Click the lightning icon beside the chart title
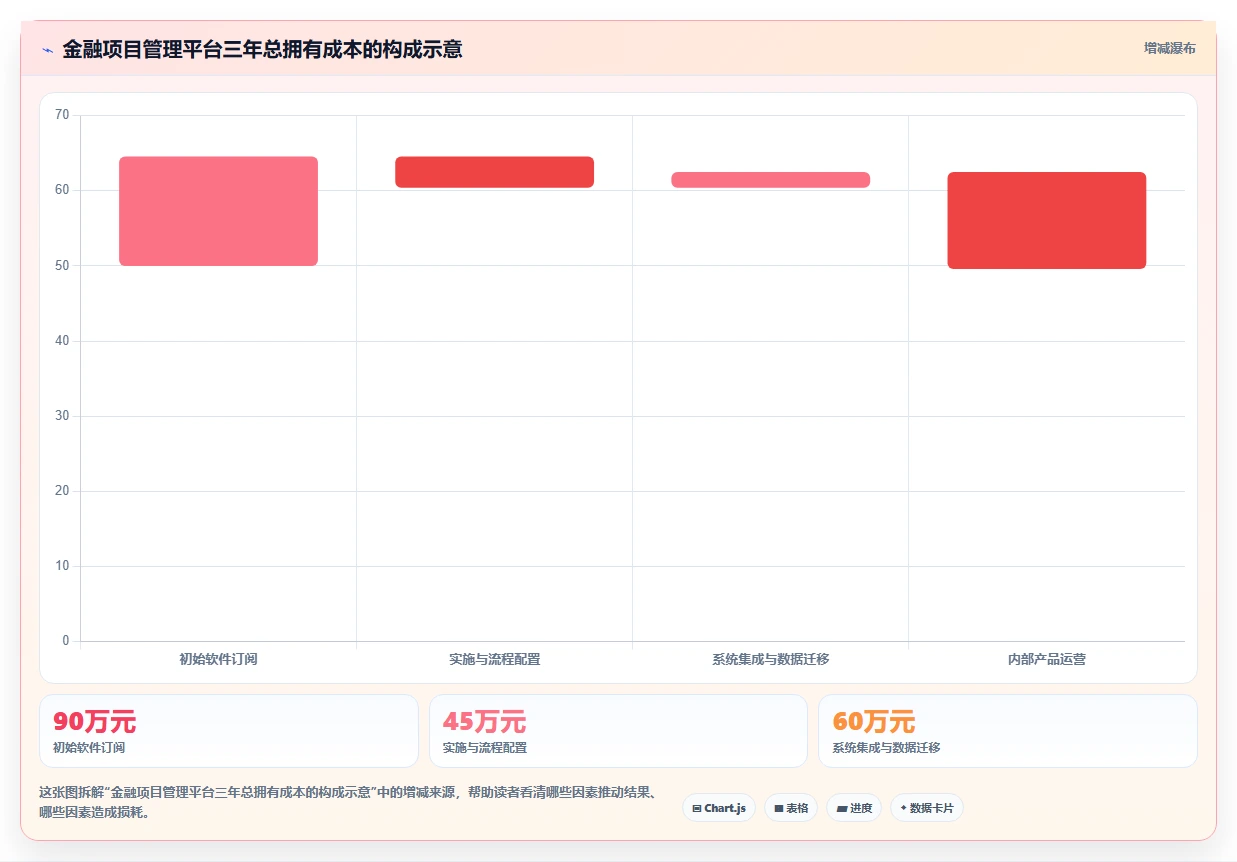 pyautogui.click(x=47, y=50)
